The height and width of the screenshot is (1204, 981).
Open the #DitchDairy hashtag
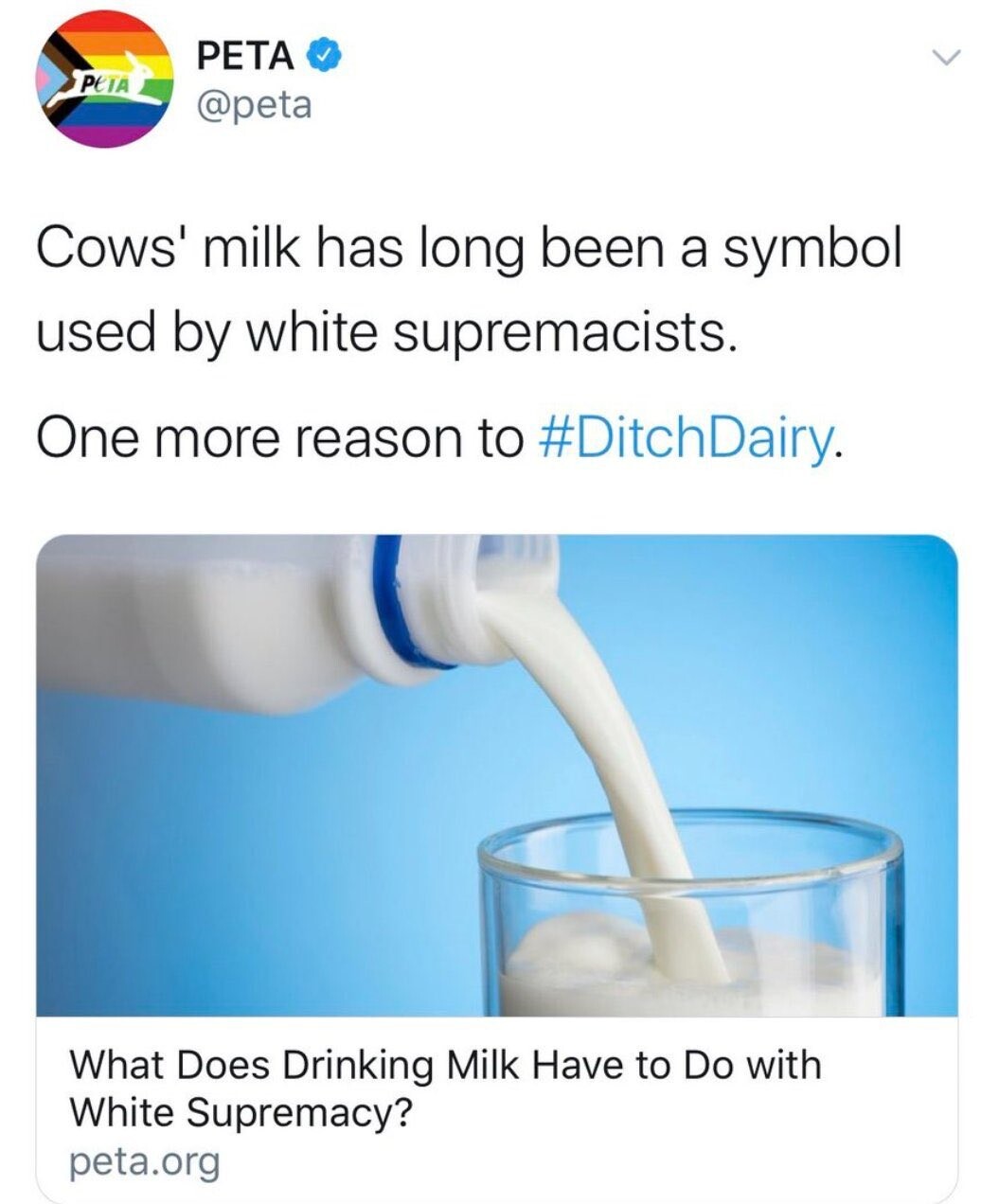point(688,437)
